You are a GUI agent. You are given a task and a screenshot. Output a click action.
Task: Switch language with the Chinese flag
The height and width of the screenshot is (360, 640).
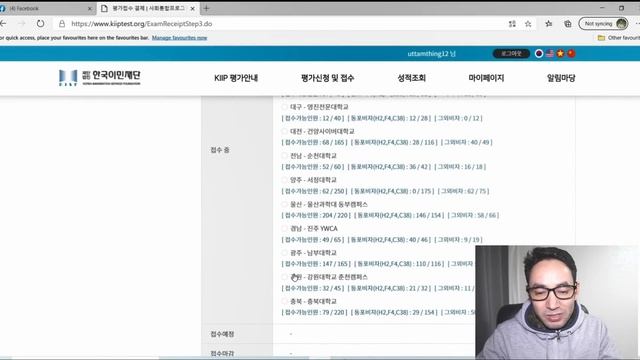pyautogui.click(x=571, y=53)
